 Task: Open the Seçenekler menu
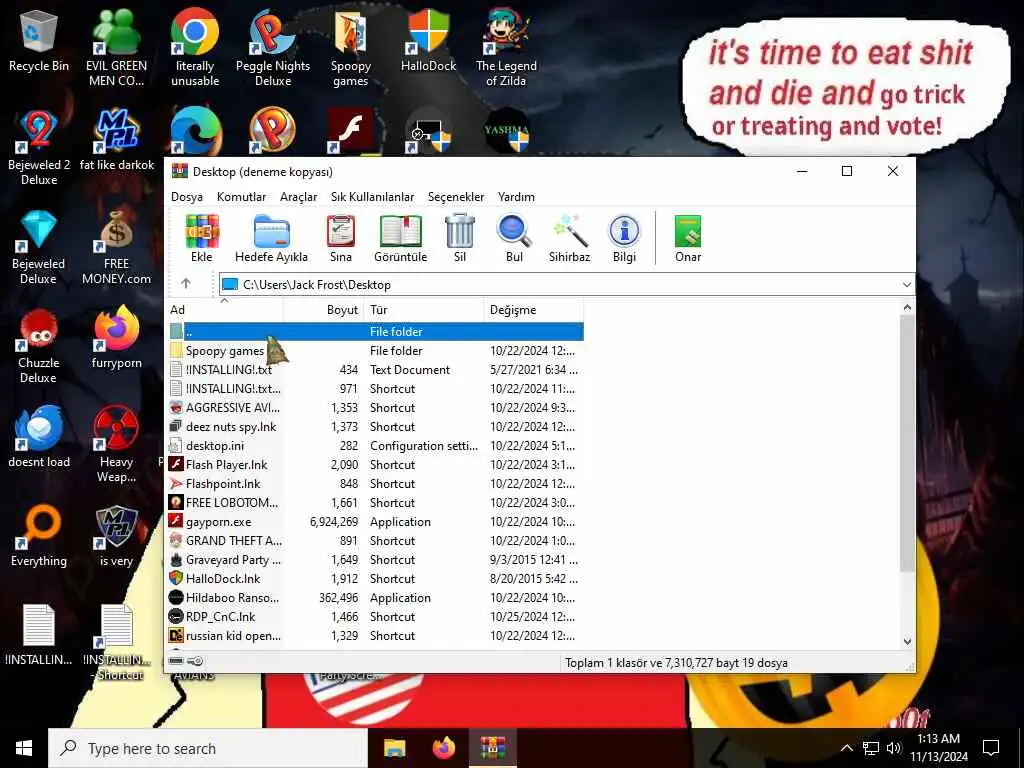456,197
